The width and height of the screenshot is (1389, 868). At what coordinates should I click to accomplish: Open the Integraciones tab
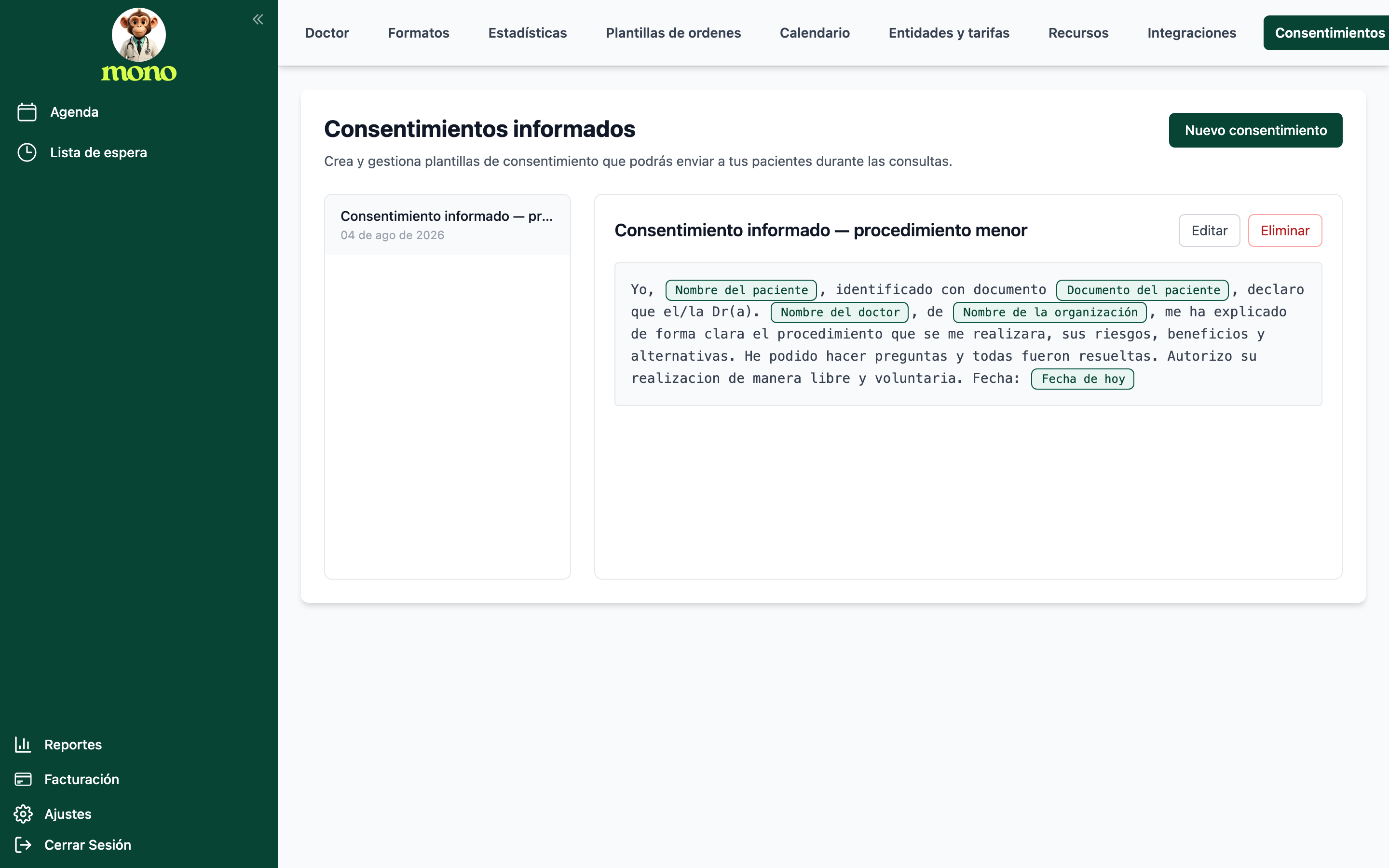(x=1192, y=33)
